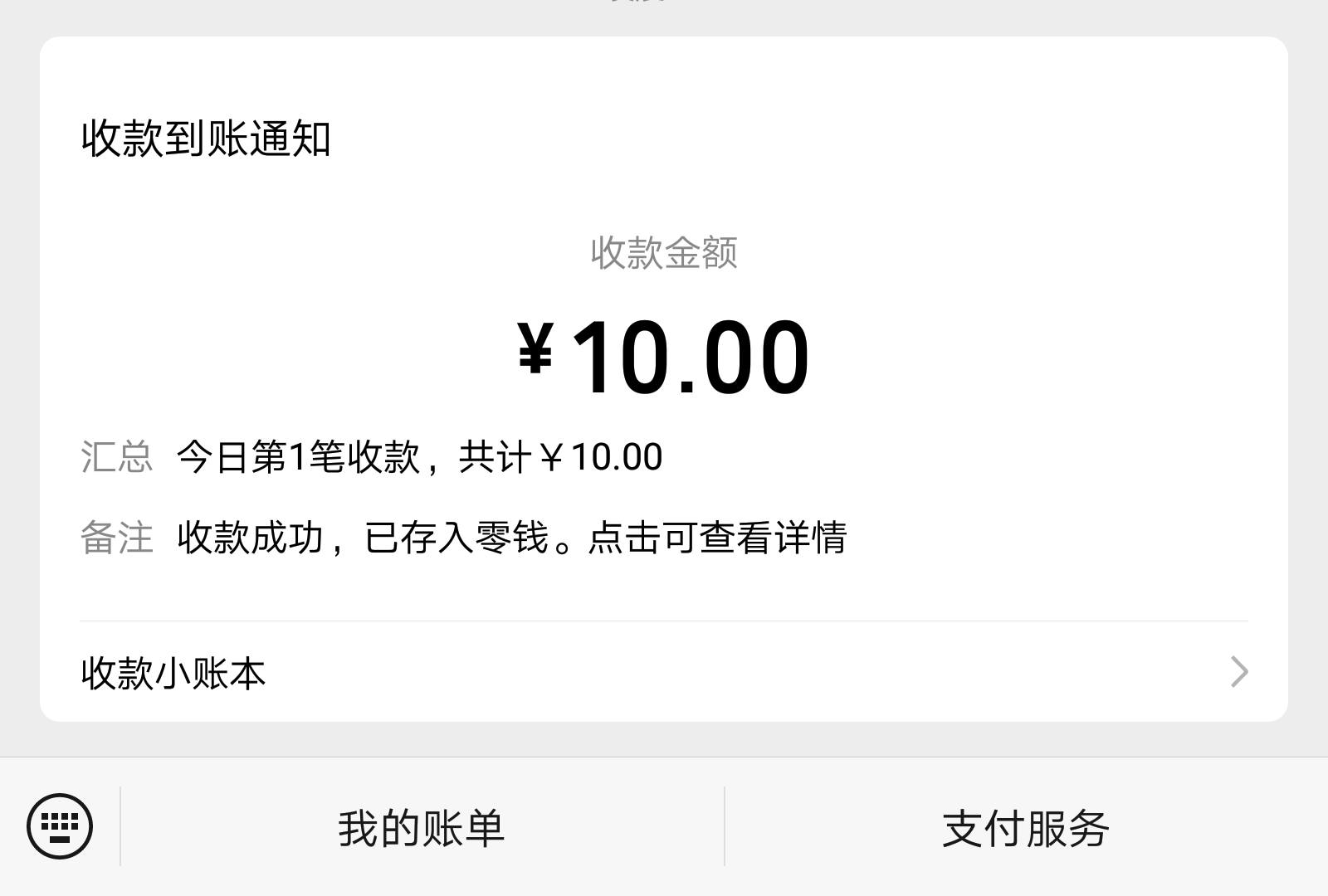Click the 收款金额 label
Viewport: 1328px width, 896px height.
664,252
